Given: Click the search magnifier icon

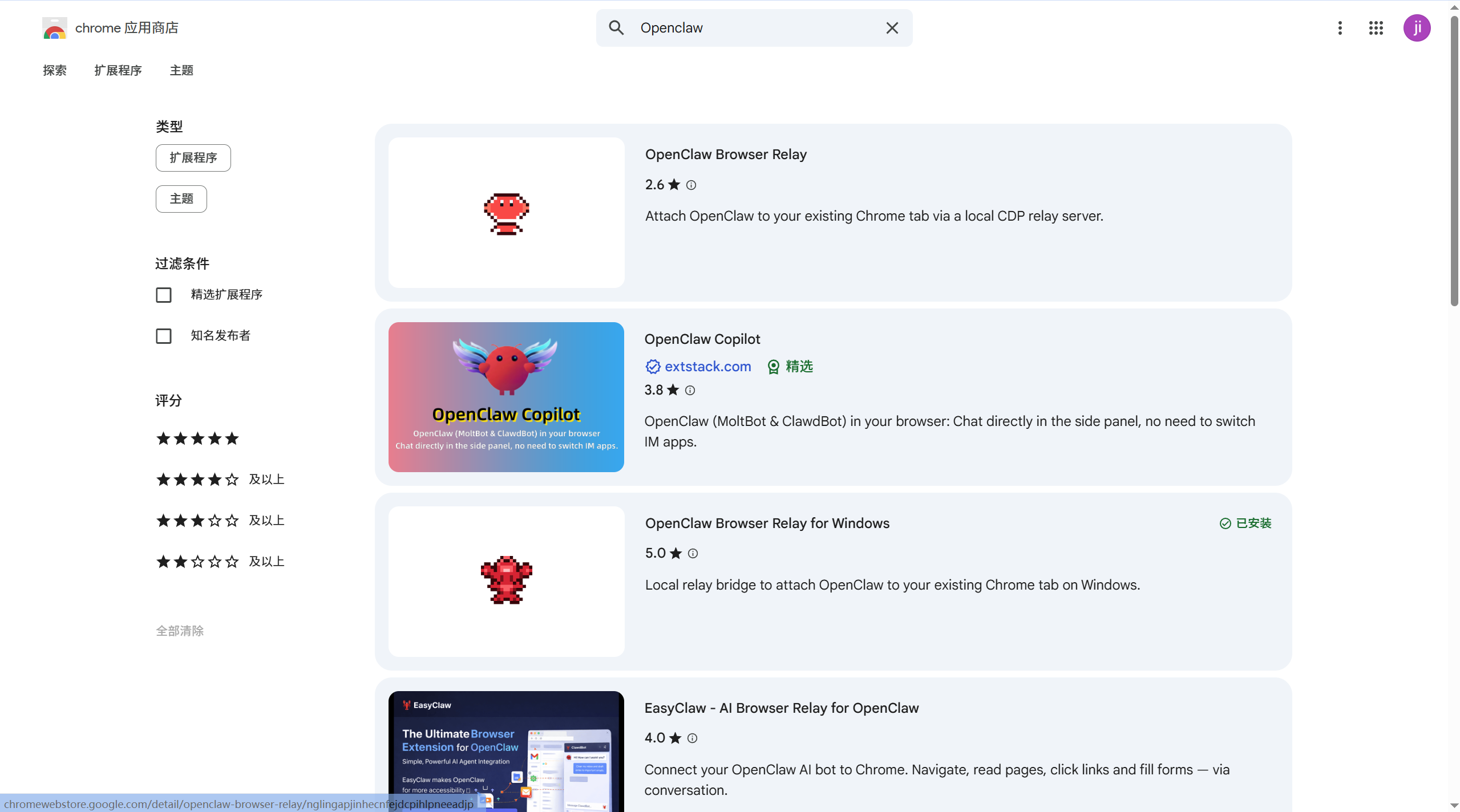Looking at the screenshot, I should [x=616, y=28].
